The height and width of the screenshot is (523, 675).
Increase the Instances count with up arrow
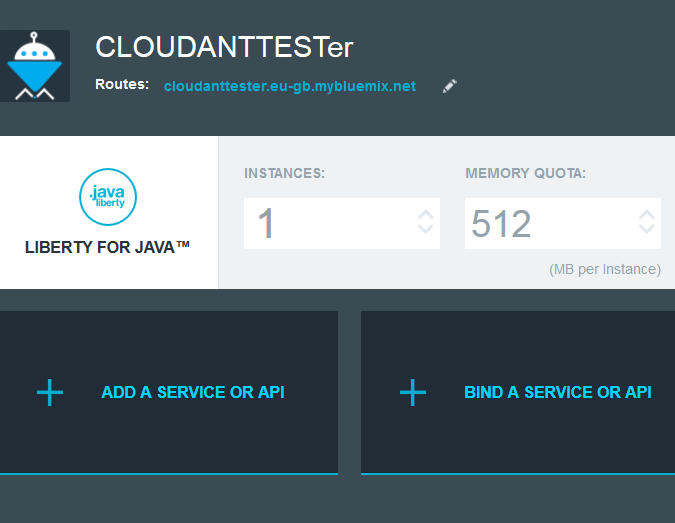click(425, 215)
